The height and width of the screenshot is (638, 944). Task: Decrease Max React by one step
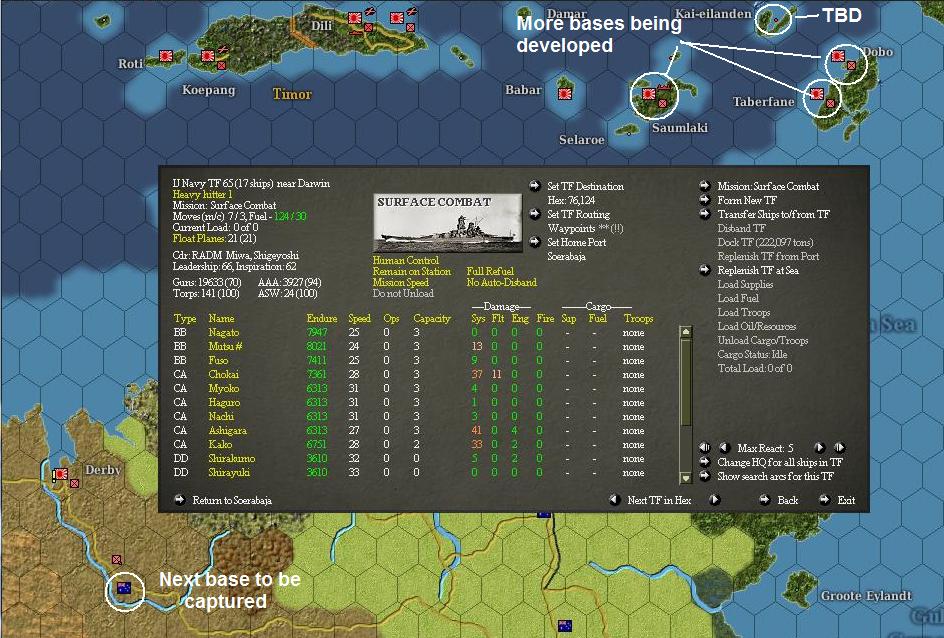click(724, 448)
